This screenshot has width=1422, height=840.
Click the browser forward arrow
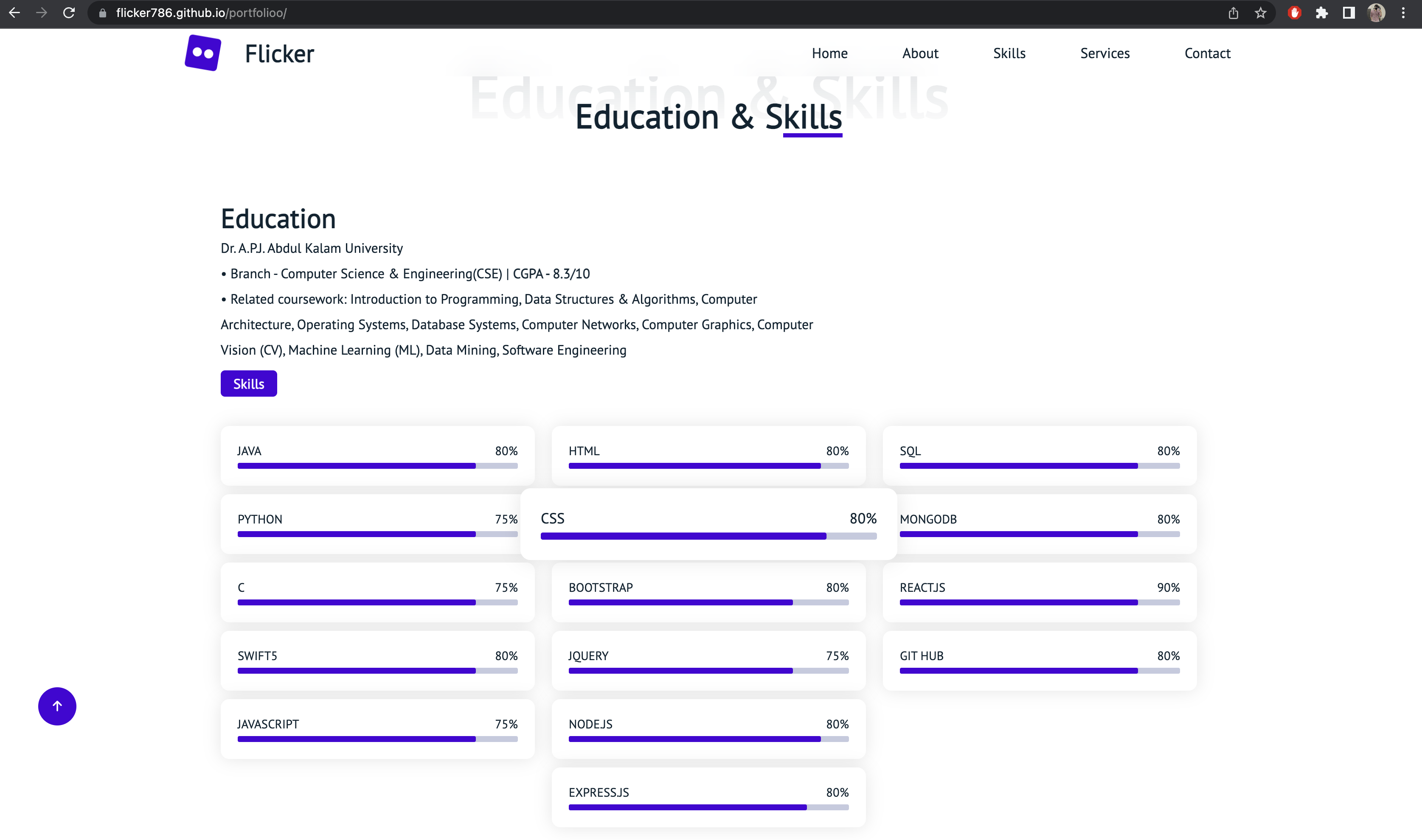pos(41,12)
